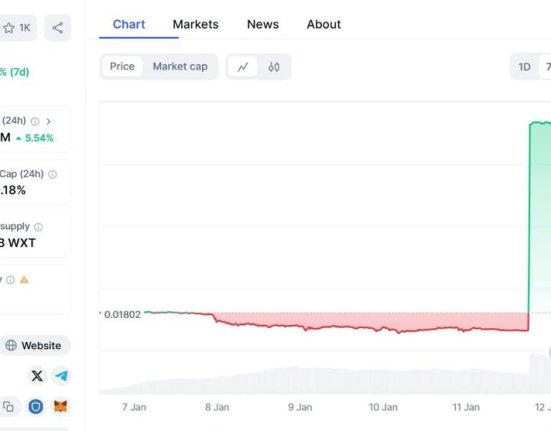This screenshot has height=431, width=551.
Task: Click the share icon button
Action: coord(58,28)
